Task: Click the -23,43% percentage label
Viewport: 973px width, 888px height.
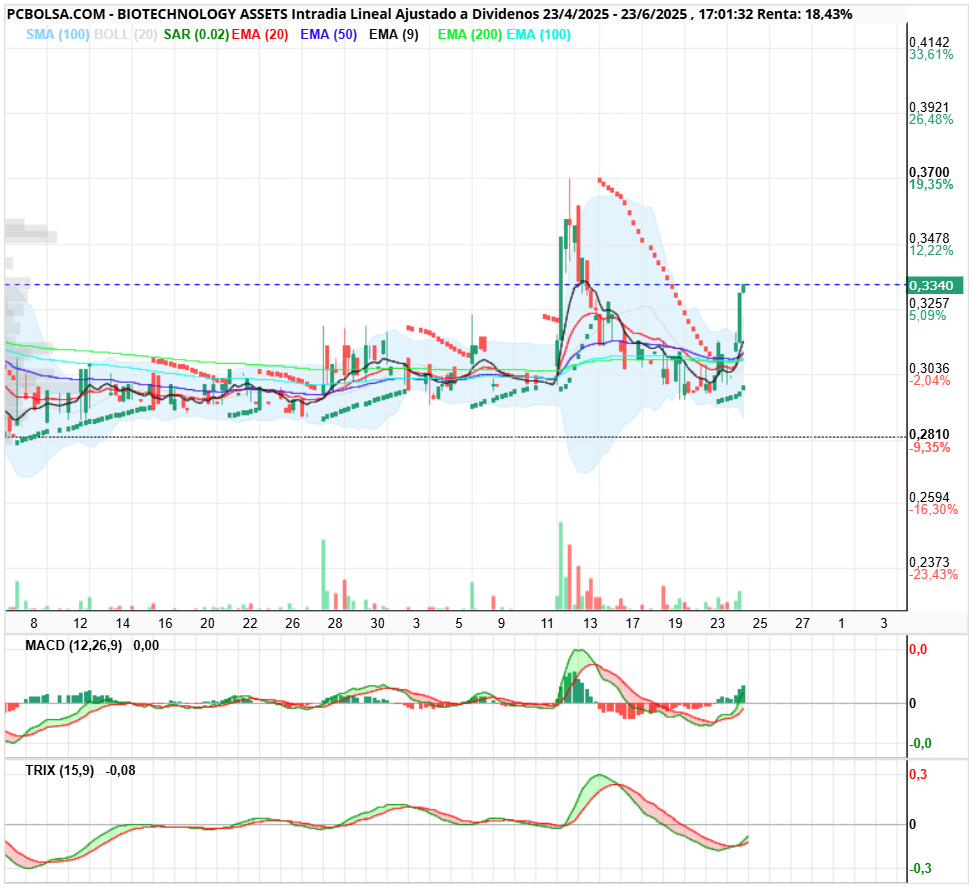Action: click(x=933, y=575)
